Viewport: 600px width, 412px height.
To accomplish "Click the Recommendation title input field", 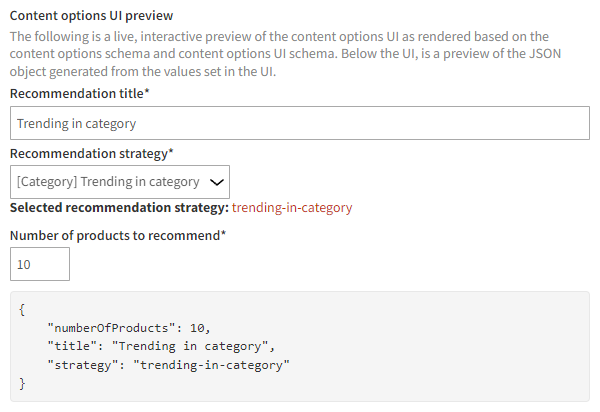I will coord(300,124).
